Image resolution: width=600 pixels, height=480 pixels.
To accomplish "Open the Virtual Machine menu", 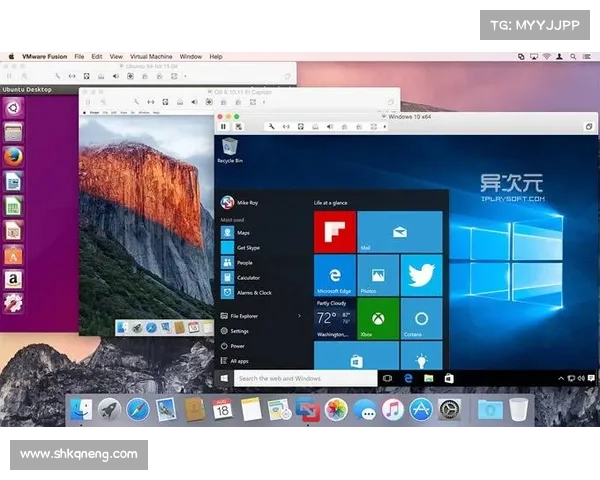I will coord(151,57).
